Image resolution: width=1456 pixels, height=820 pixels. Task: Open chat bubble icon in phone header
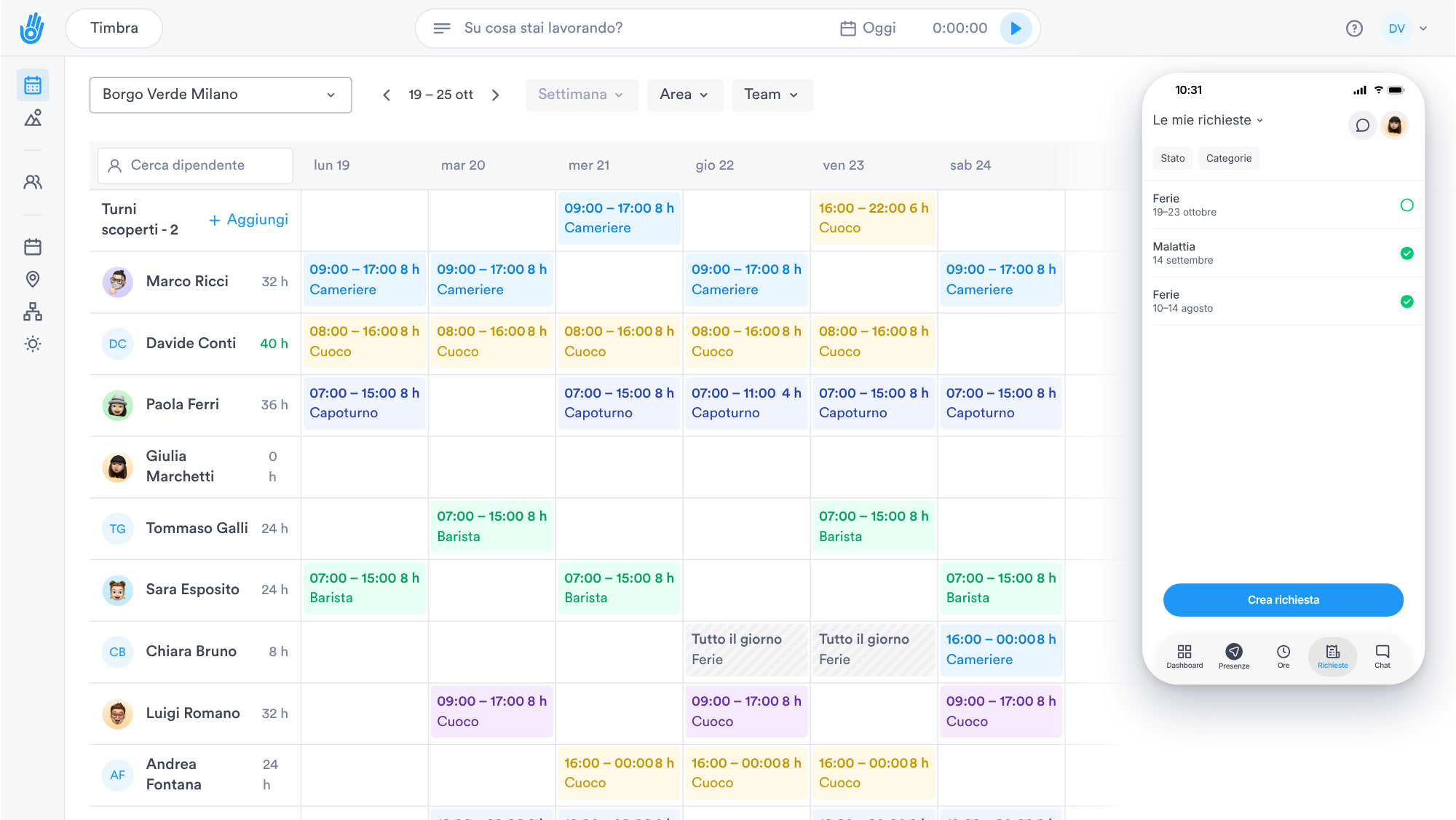click(1362, 125)
